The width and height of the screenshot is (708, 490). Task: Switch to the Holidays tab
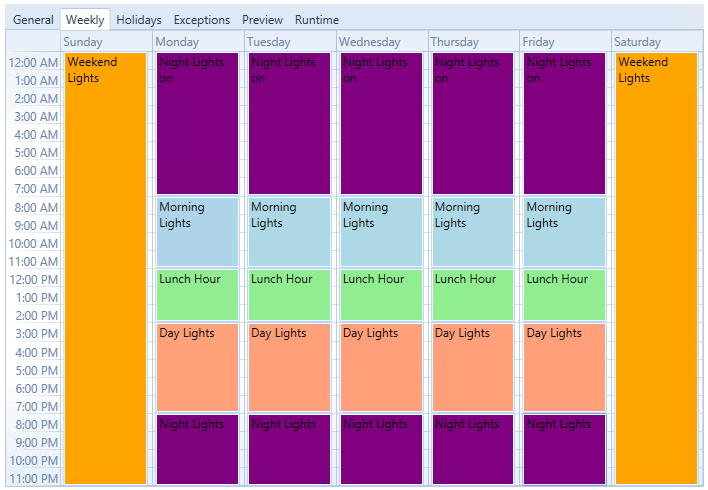click(138, 20)
